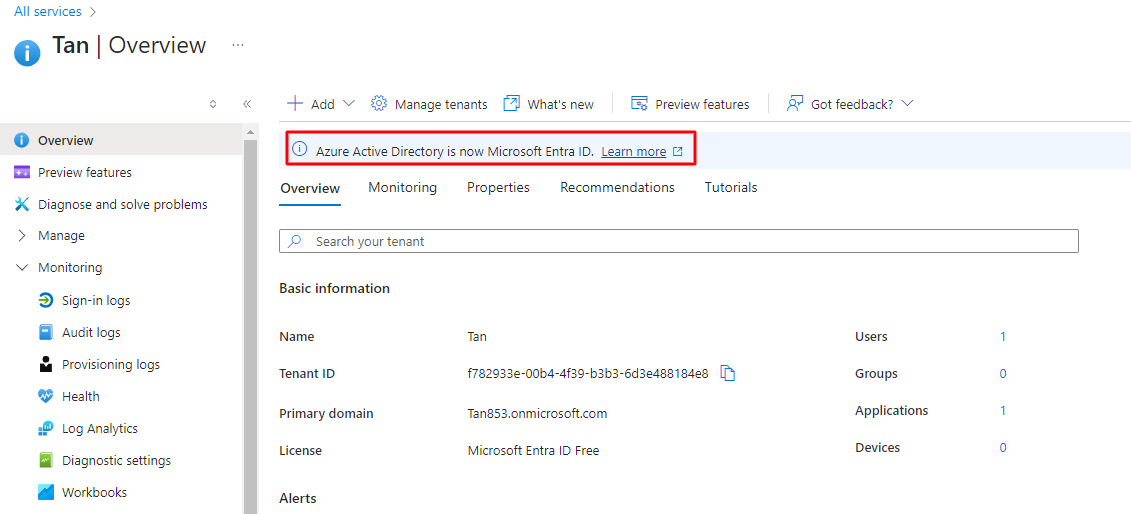The width and height of the screenshot is (1131, 514).
Task: Copy the Tenant ID with copy icon
Action: (x=728, y=373)
